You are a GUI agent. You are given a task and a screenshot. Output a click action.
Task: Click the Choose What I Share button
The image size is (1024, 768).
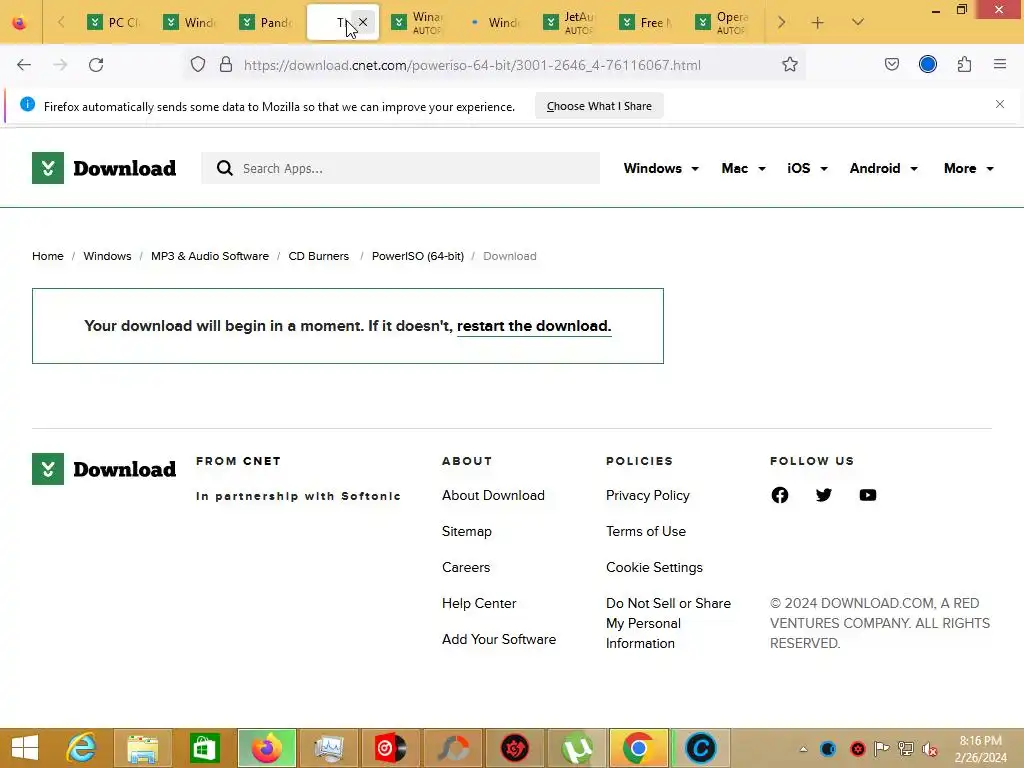pyautogui.click(x=599, y=106)
